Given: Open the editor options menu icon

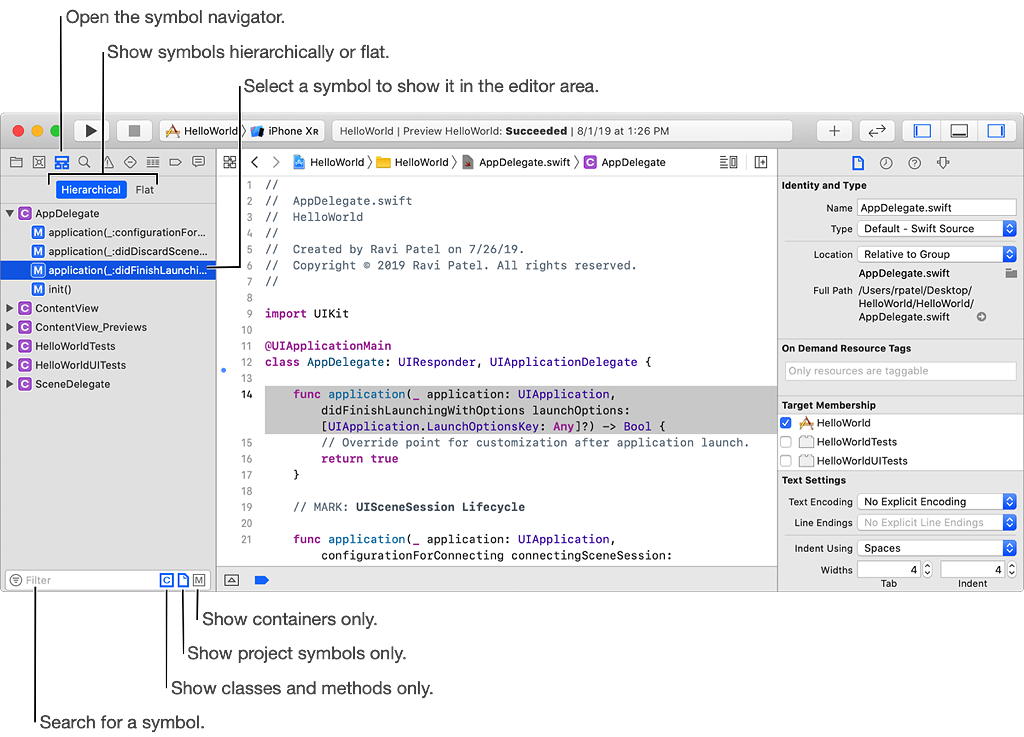Looking at the screenshot, I should click(x=728, y=162).
